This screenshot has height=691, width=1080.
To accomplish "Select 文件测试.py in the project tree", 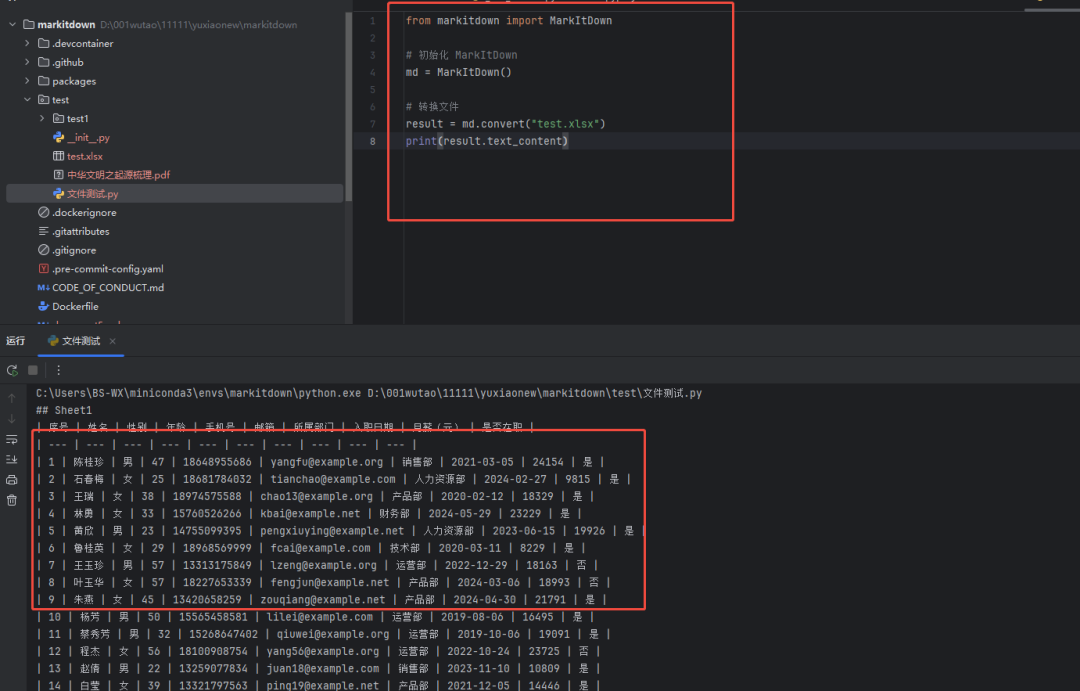I will (92, 194).
